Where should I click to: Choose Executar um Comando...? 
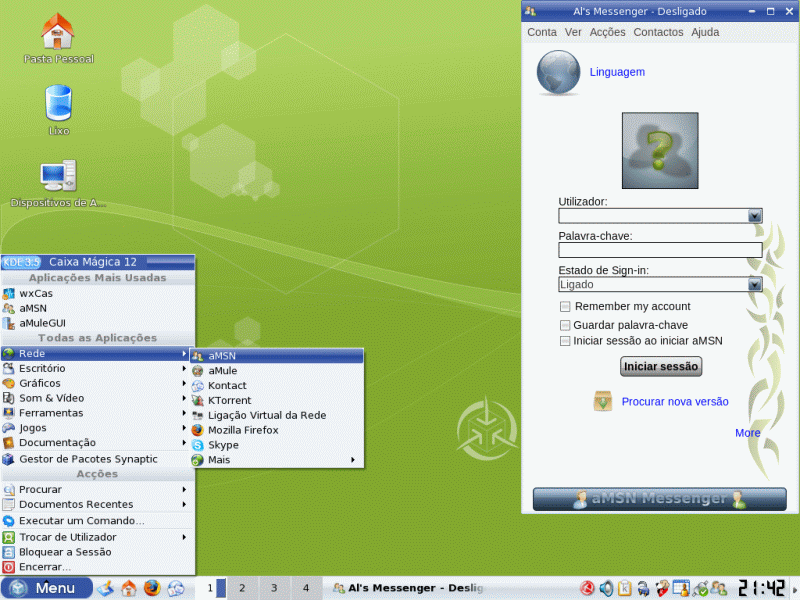(98, 520)
